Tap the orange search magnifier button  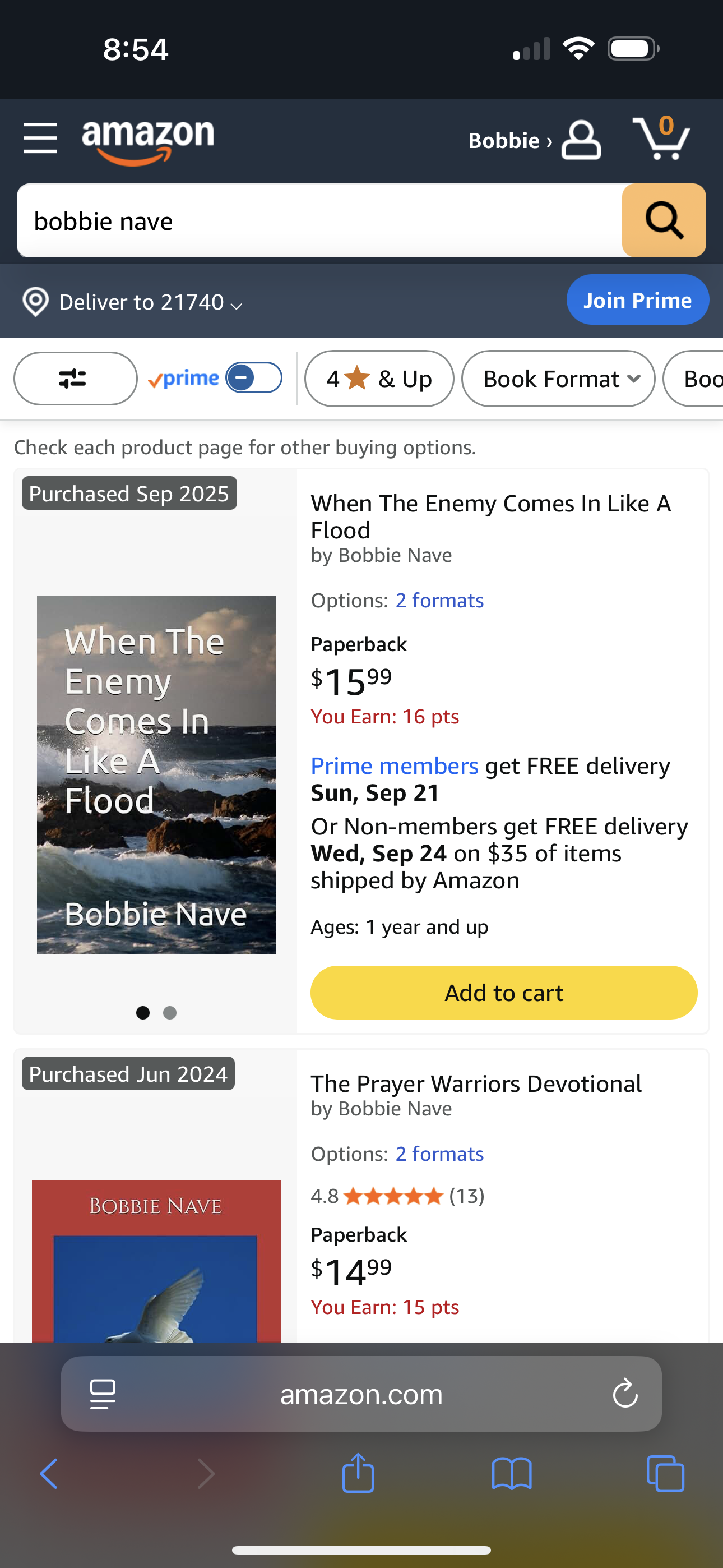[664, 220]
